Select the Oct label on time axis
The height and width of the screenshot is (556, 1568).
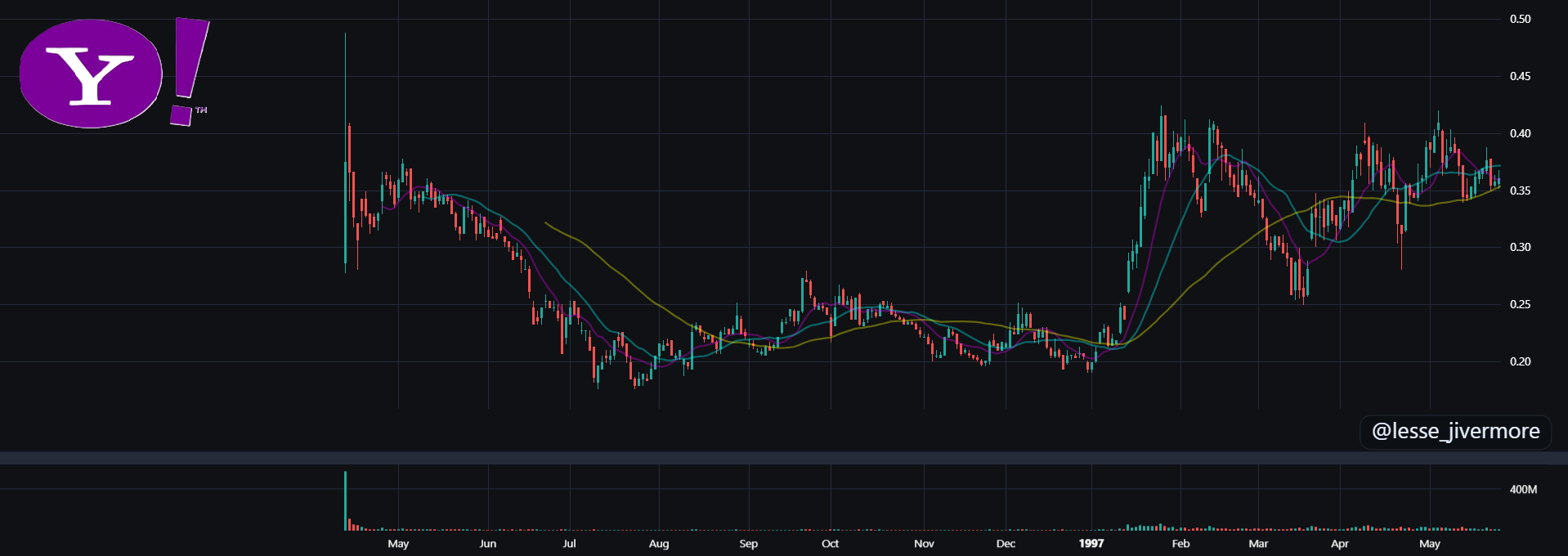coord(830,544)
